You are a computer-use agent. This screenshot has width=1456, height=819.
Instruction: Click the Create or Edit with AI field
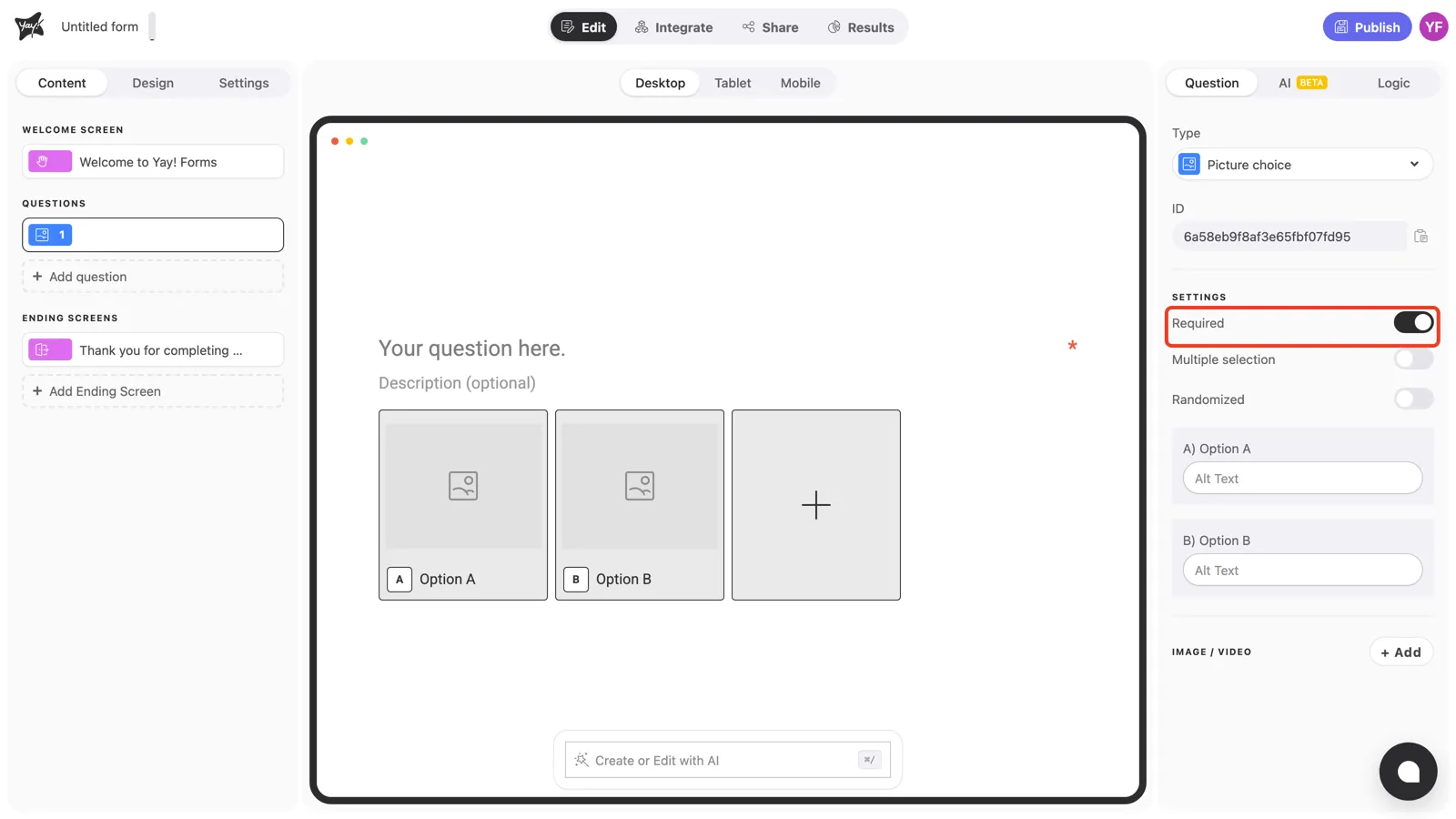(x=727, y=760)
